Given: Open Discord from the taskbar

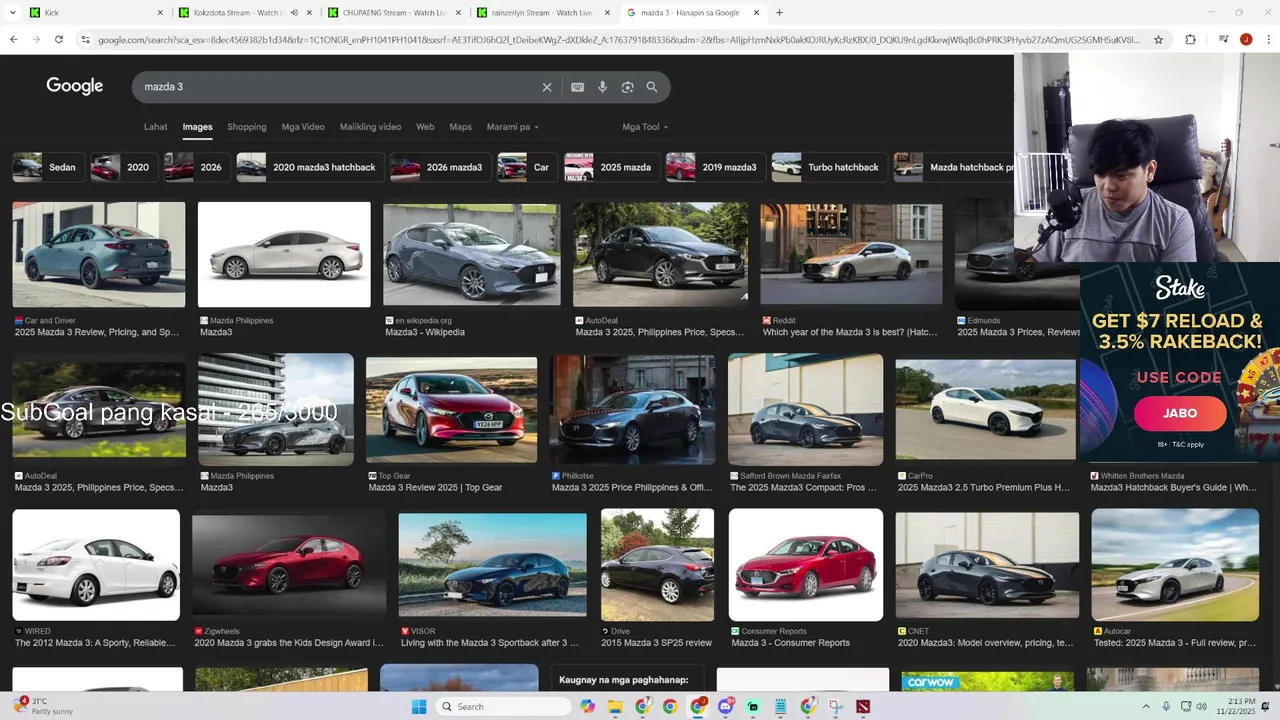Looking at the screenshot, I should tap(726, 707).
